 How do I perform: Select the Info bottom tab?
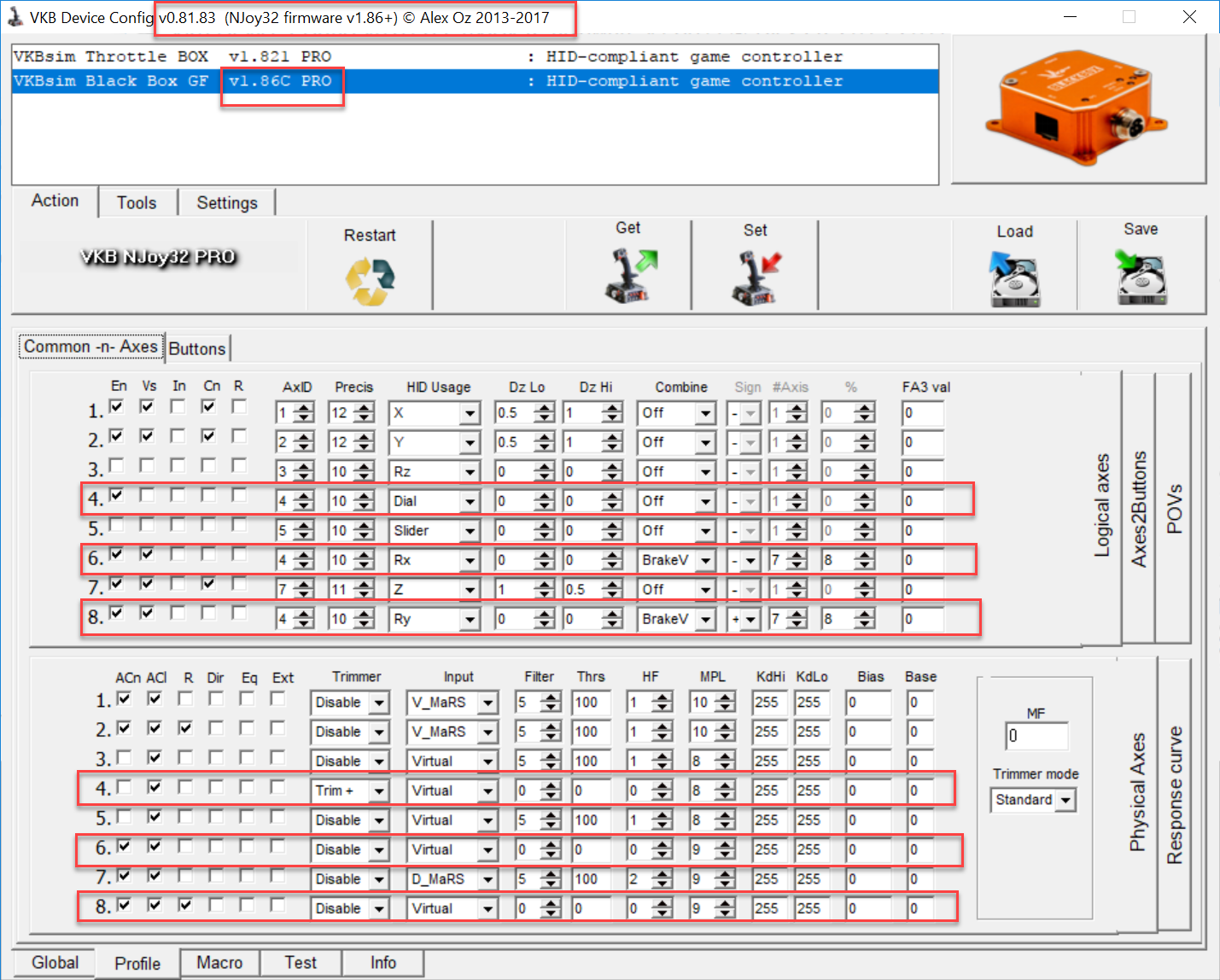point(383,963)
